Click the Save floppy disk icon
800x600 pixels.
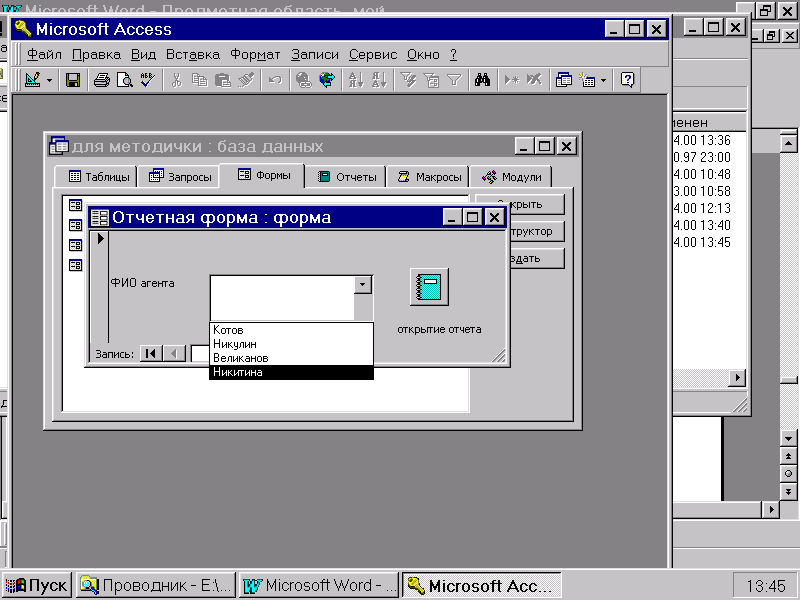point(72,80)
